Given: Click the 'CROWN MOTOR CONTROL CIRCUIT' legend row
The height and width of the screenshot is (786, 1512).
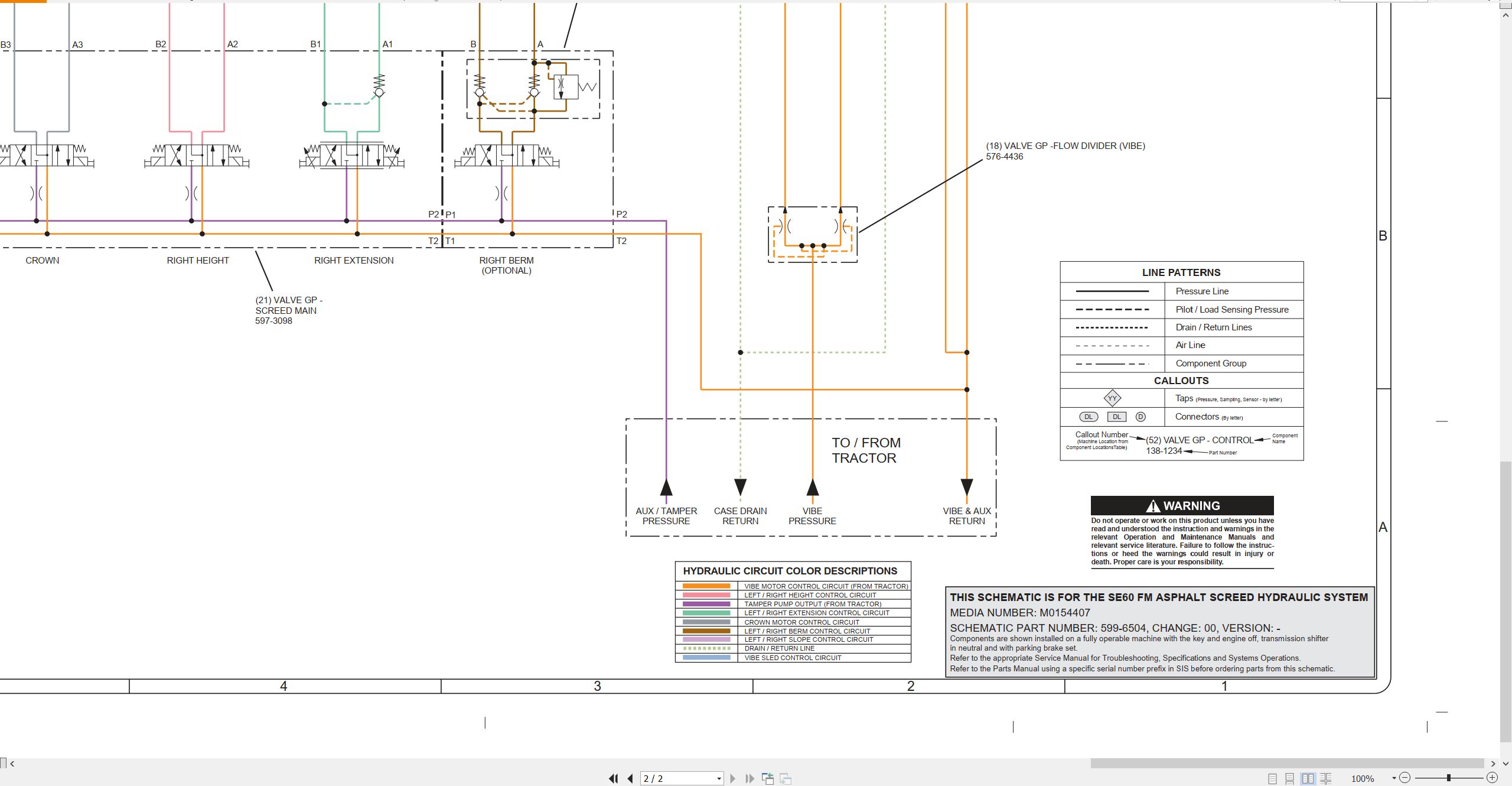Looking at the screenshot, I should 793,622.
